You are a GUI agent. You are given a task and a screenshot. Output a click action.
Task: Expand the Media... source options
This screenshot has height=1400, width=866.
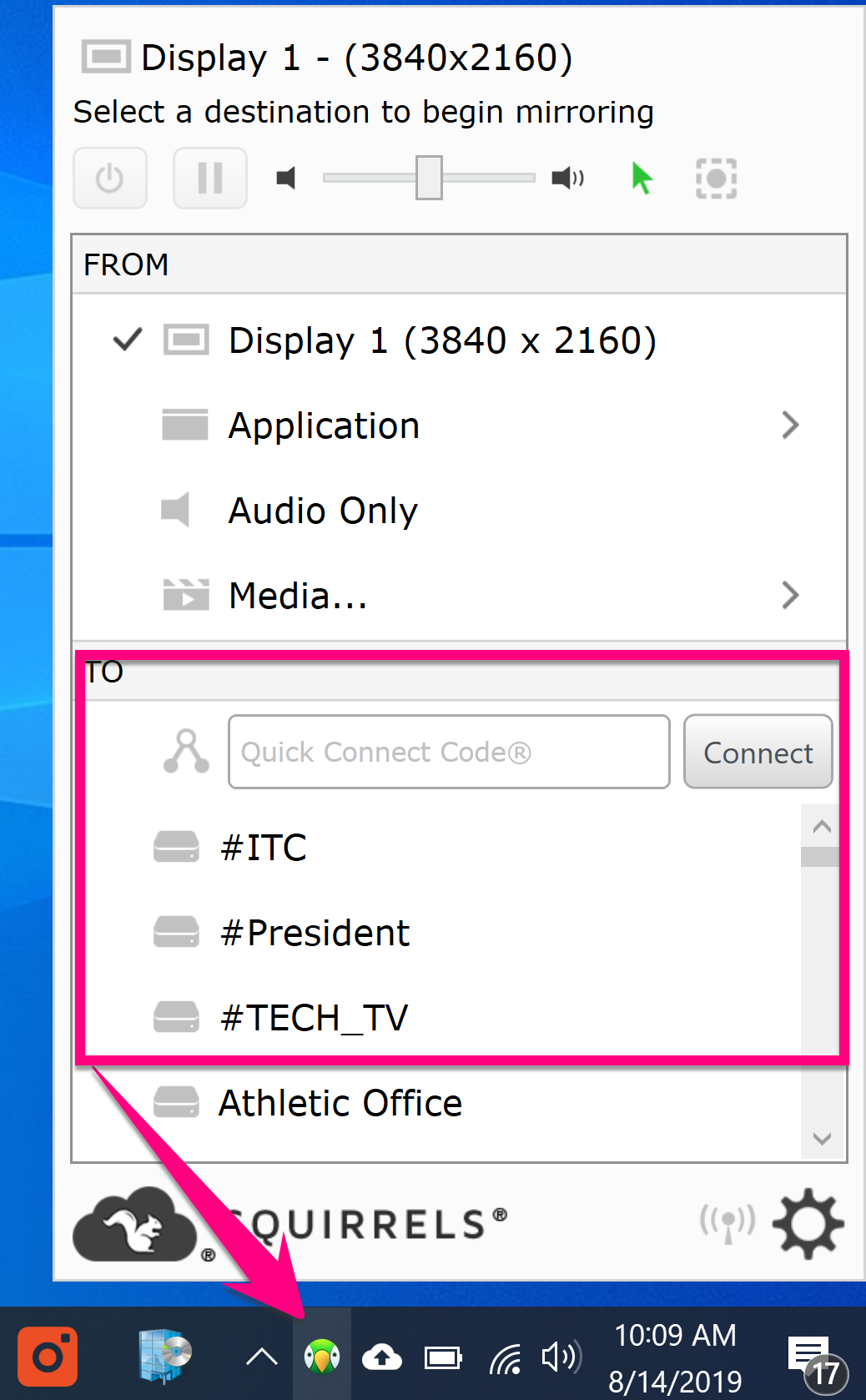298,595
